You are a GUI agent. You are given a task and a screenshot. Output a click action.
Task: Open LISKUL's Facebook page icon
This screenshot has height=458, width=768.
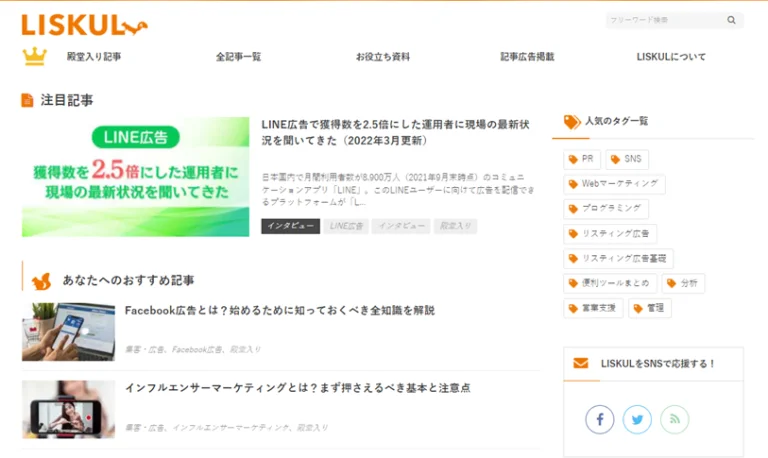(x=599, y=419)
